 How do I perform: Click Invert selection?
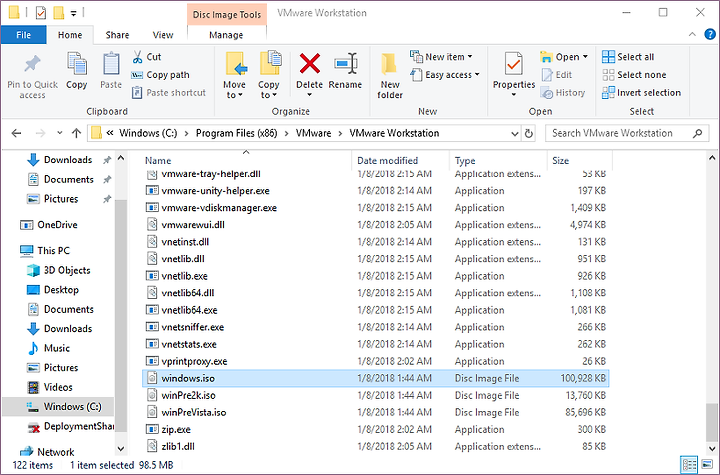click(641, 93)
